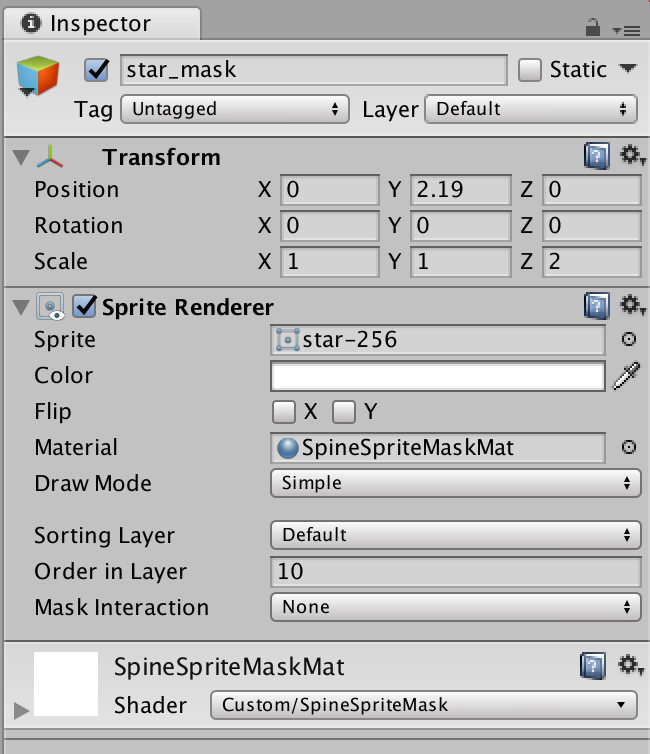The height and width of the screenshot is (754, 650).
Task: Click Position Y field with 2.19
Action: 461,190
